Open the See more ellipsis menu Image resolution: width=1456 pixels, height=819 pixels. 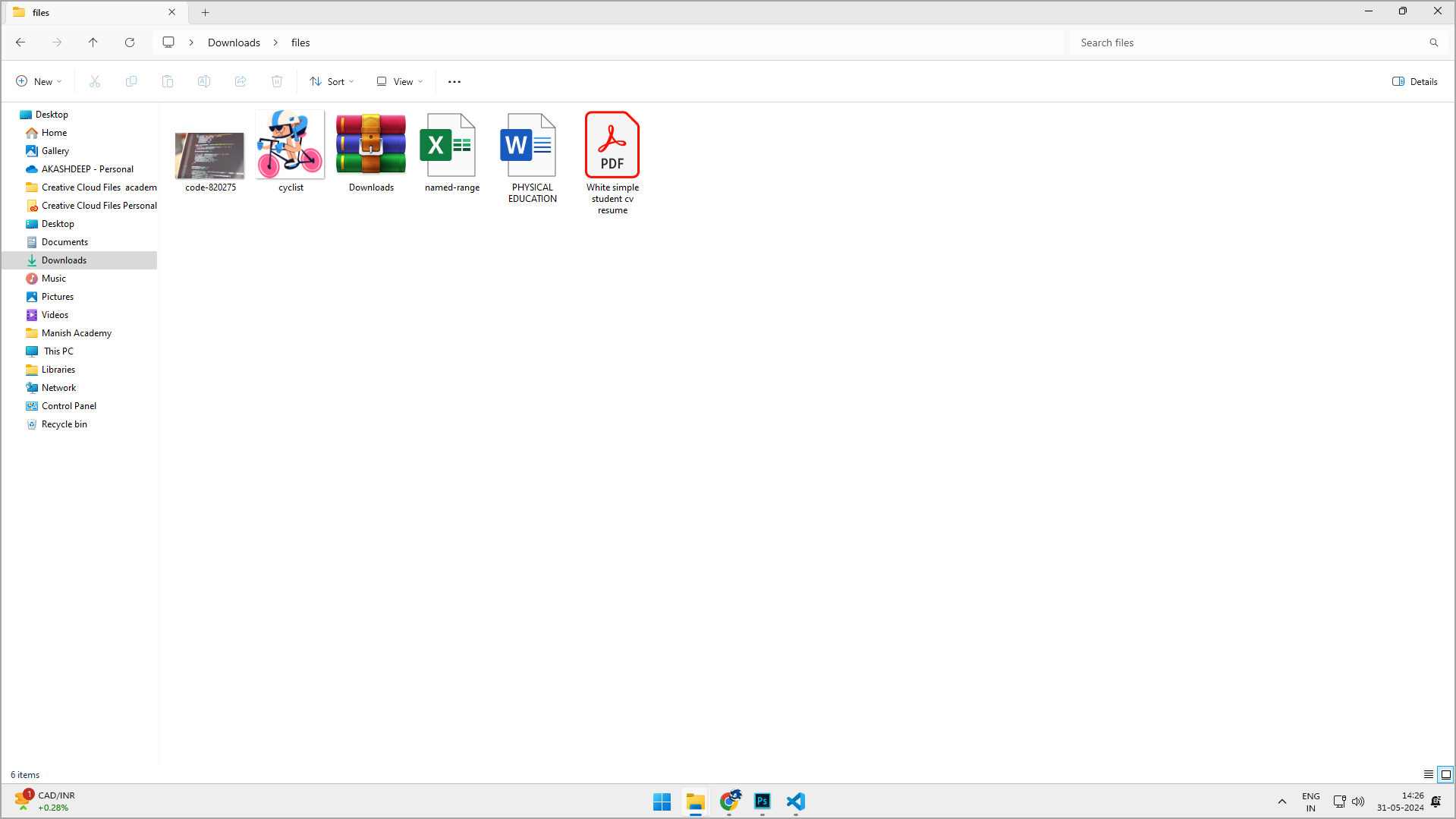click(x=454, y=82)
